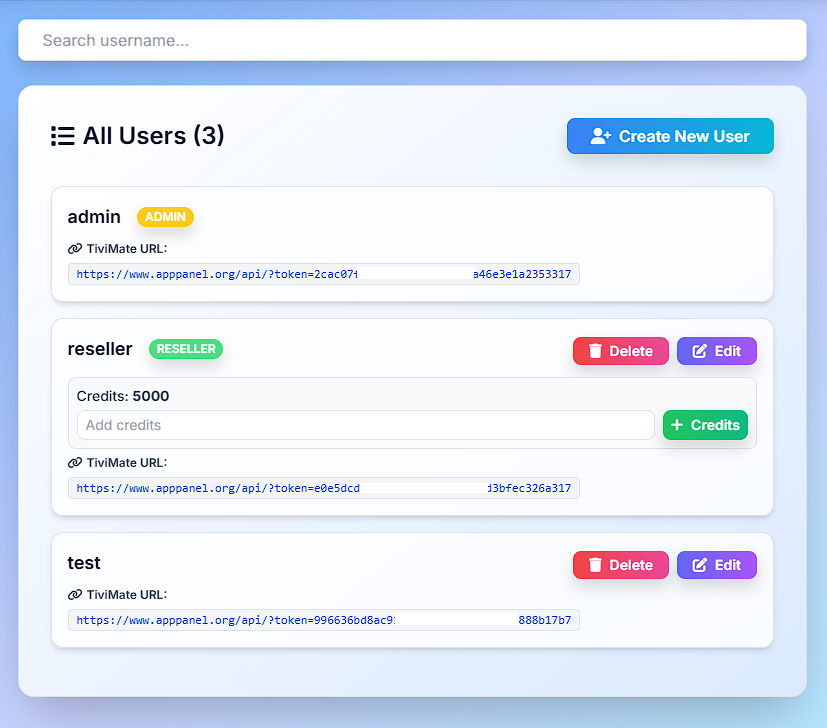Click the Search username input field
The height and width of the screenshot is (728, 827).
(412, 40)
